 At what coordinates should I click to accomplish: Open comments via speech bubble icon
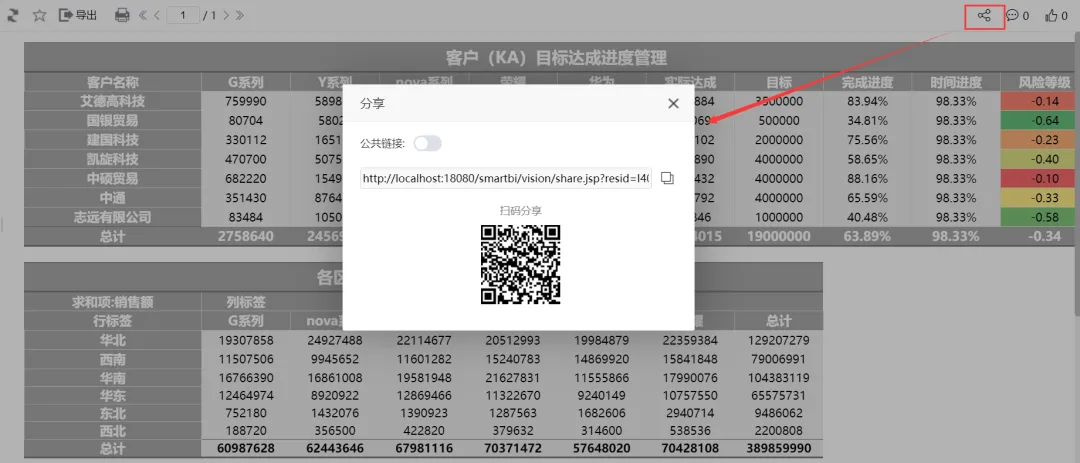click(1012, 15)
